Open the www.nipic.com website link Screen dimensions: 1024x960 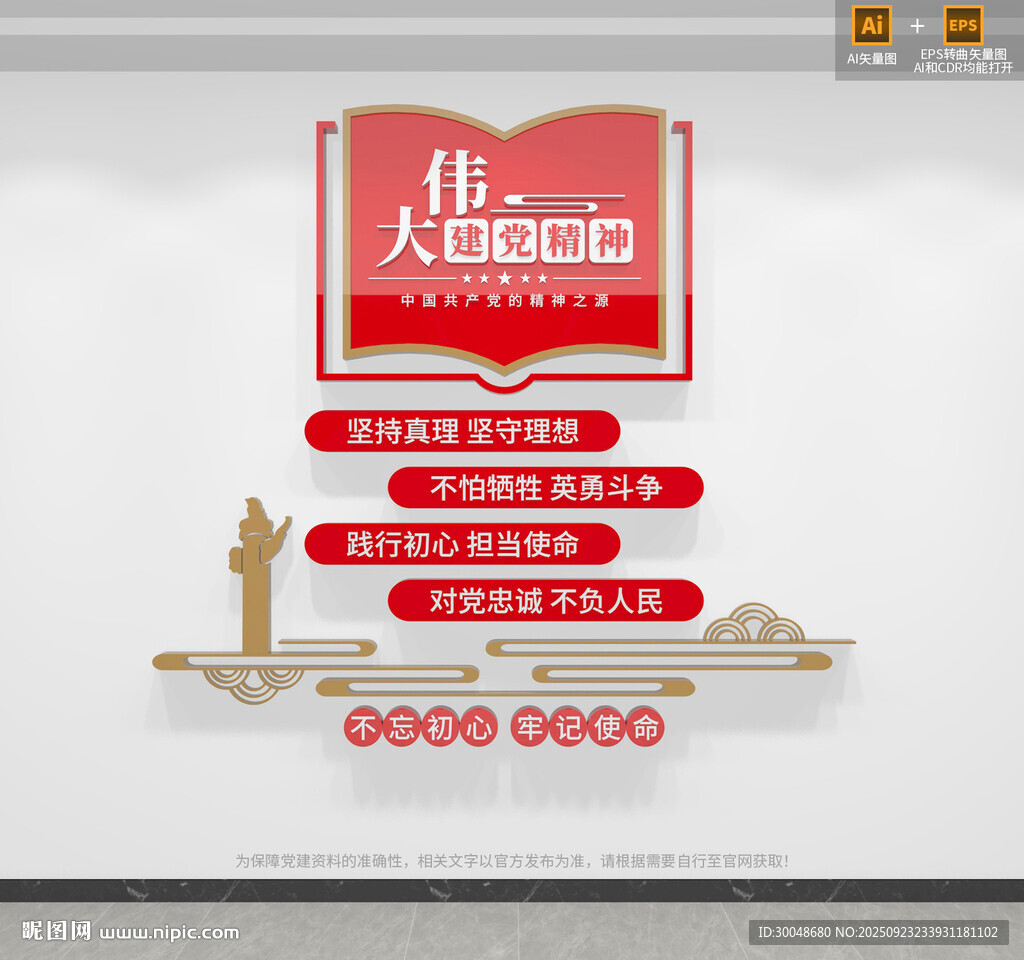(x=170, y=932)
